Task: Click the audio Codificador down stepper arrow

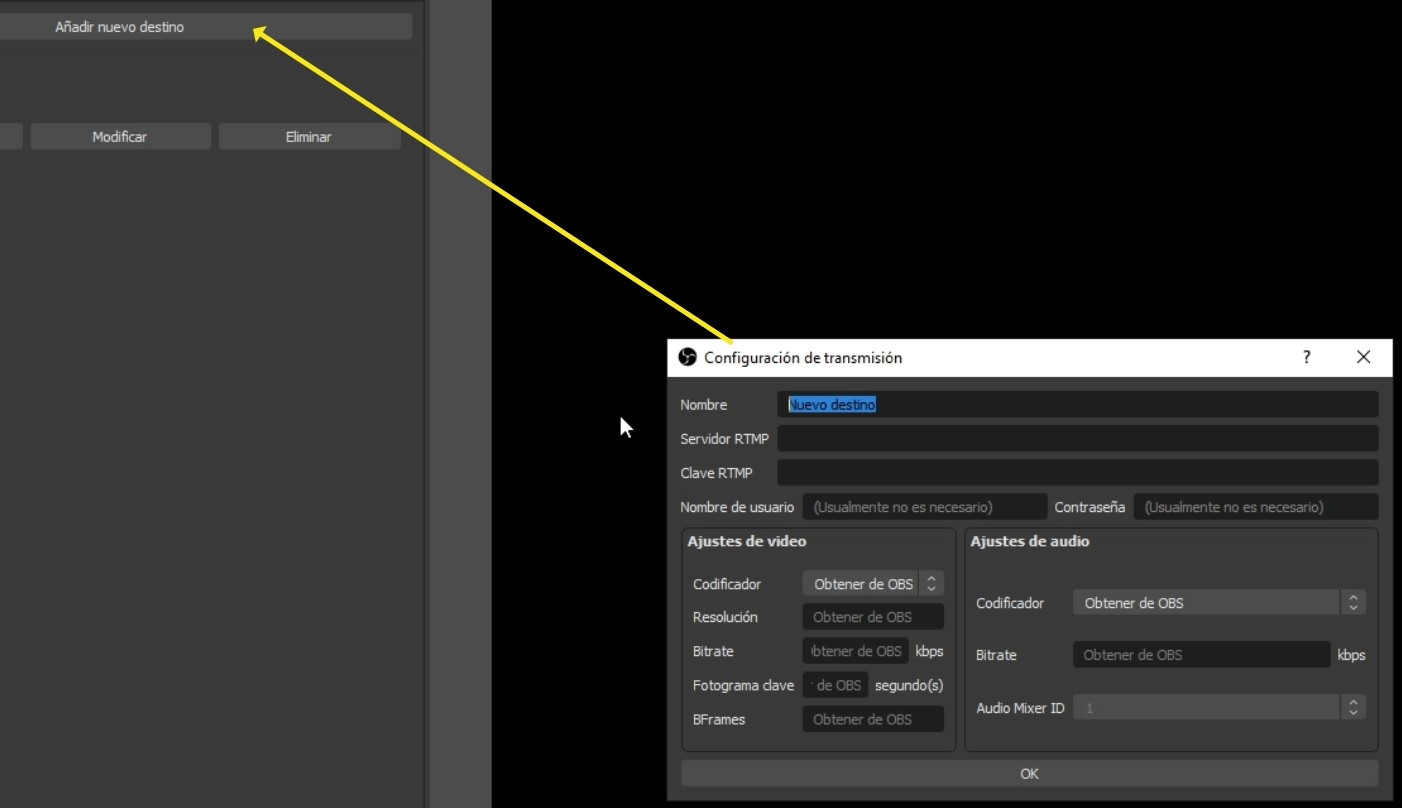Action: point(1352,607)
